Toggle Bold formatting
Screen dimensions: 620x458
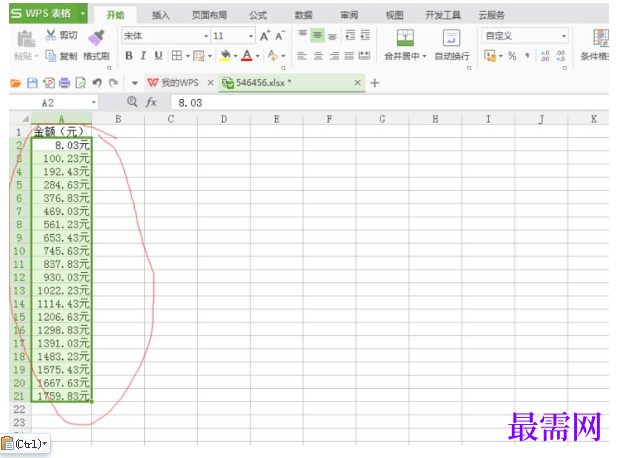tap(129, 56)
